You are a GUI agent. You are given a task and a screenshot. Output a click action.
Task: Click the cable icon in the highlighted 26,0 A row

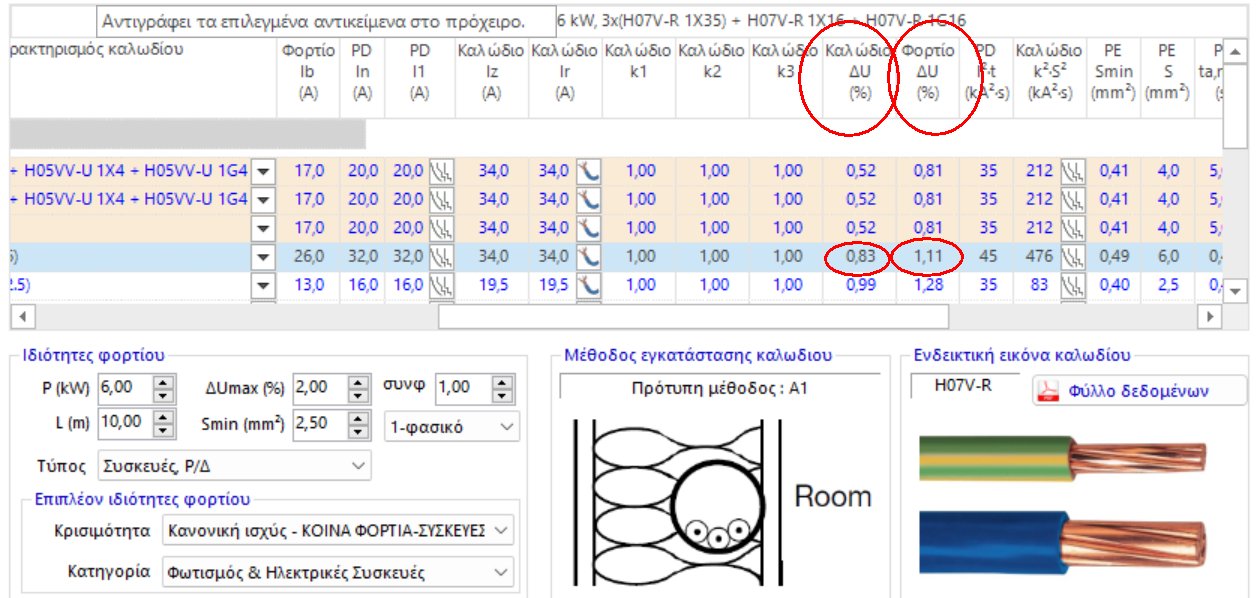(x=589, y=257)
